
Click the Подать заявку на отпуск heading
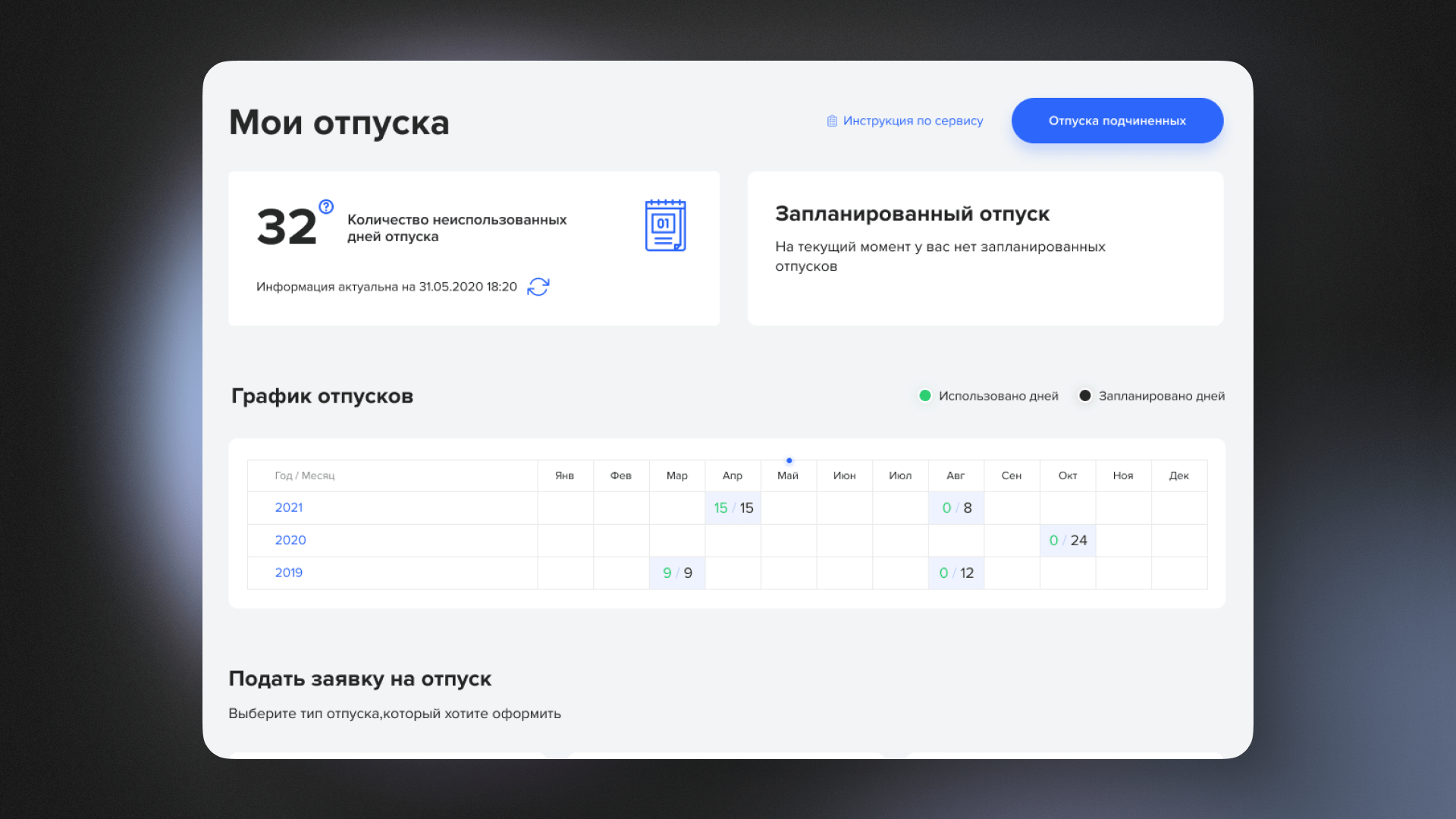[361, 679]
